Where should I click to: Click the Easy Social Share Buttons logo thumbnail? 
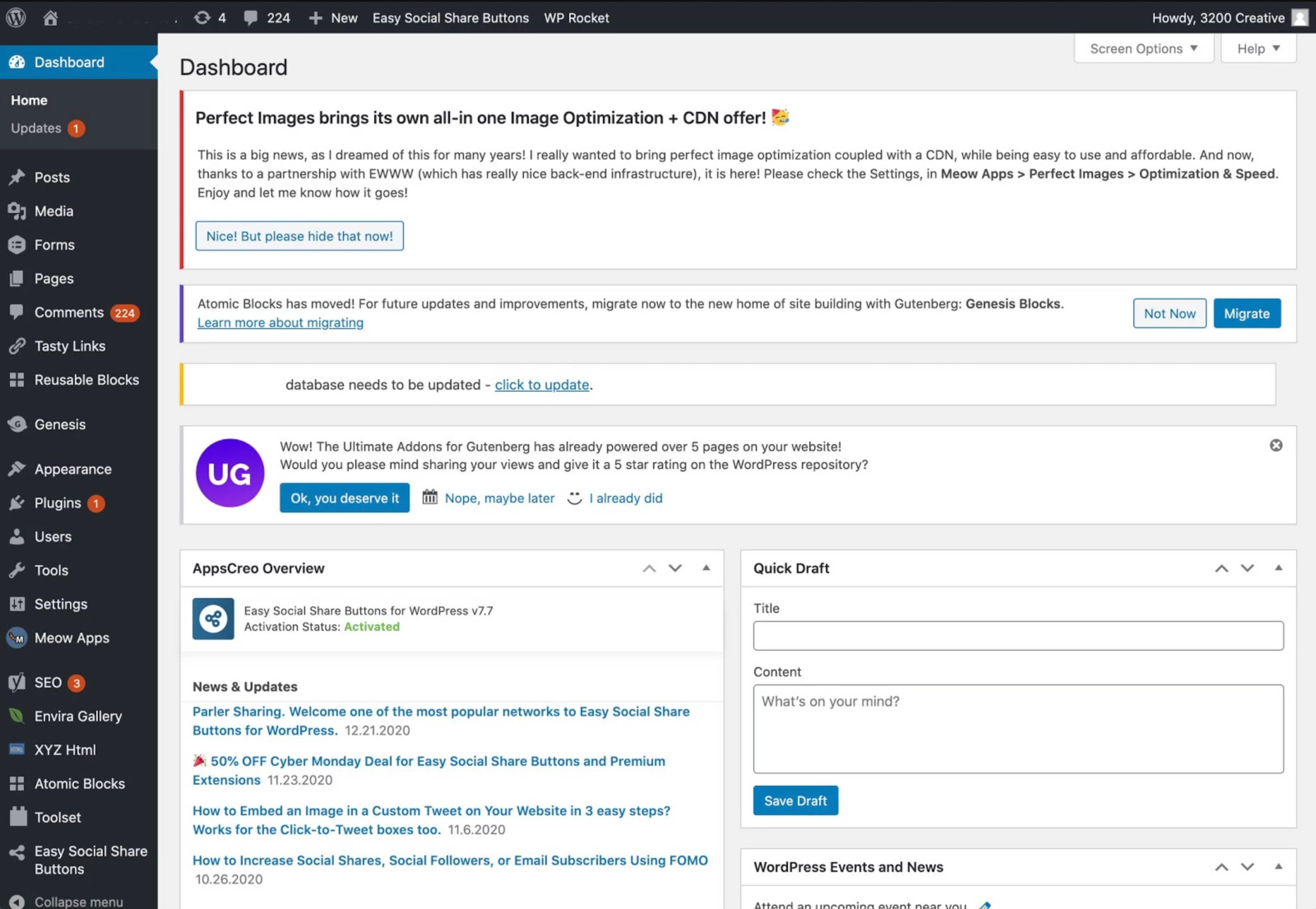pos(213,619)
